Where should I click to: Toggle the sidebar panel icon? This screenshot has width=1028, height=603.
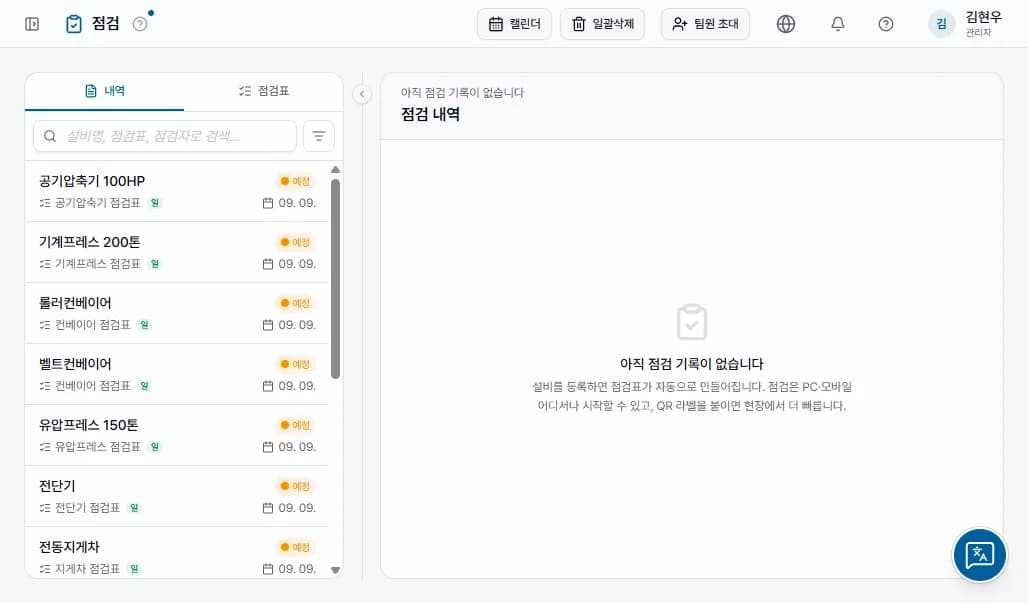[x=31, y=24]
